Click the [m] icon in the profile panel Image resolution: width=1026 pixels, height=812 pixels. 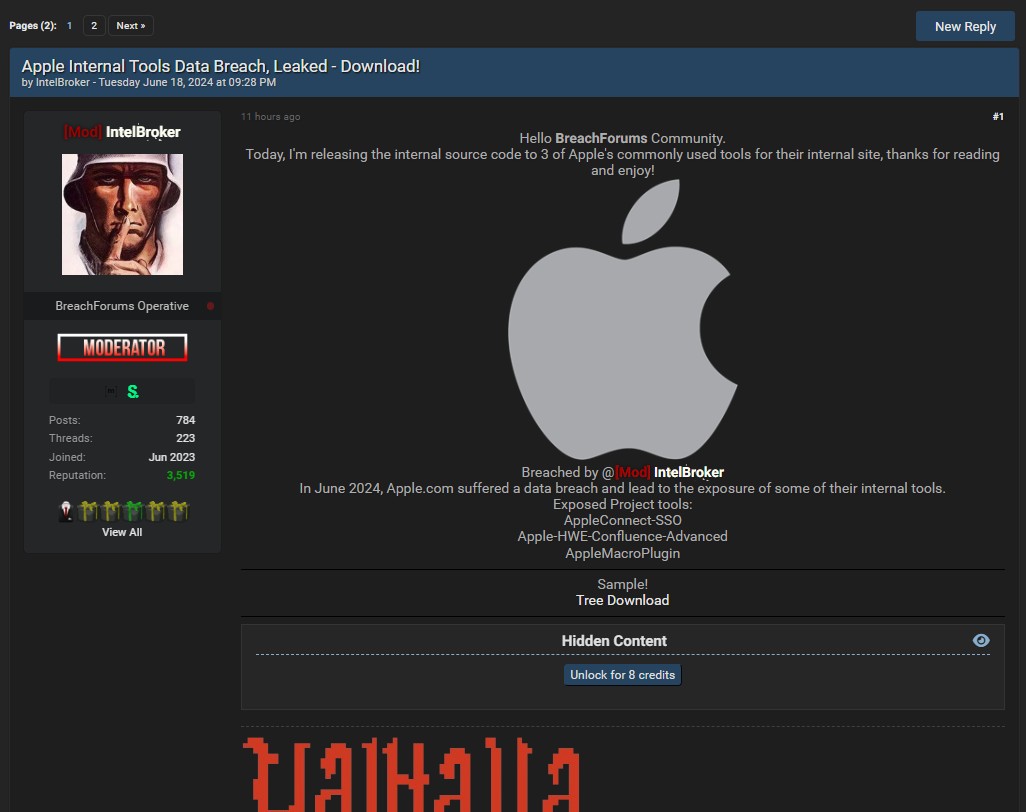click(111, 392)
